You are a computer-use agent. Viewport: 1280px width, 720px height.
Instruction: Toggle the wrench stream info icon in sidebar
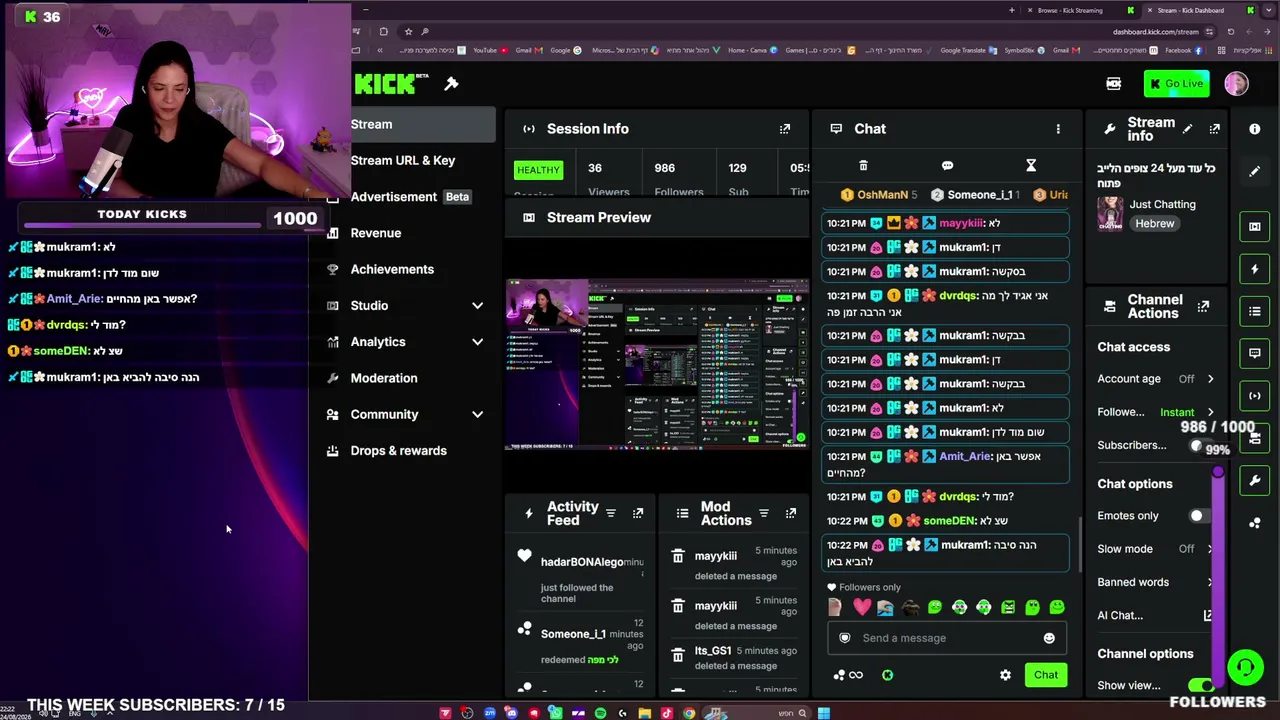[1255, 481]
